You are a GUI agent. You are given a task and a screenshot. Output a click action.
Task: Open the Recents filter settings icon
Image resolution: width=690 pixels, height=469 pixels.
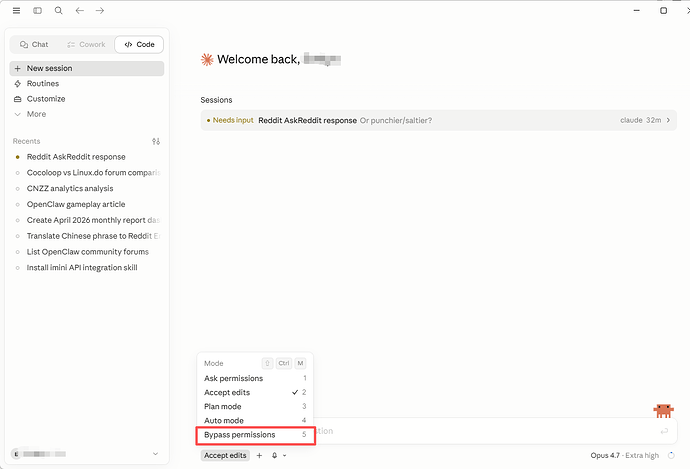156,141
